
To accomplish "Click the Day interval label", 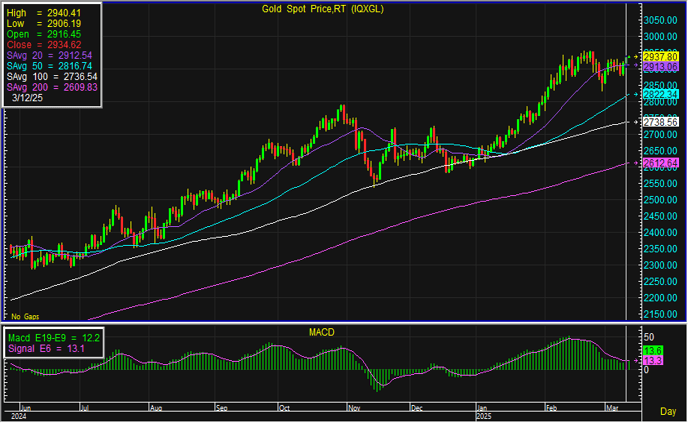I will tap(667, 411).
